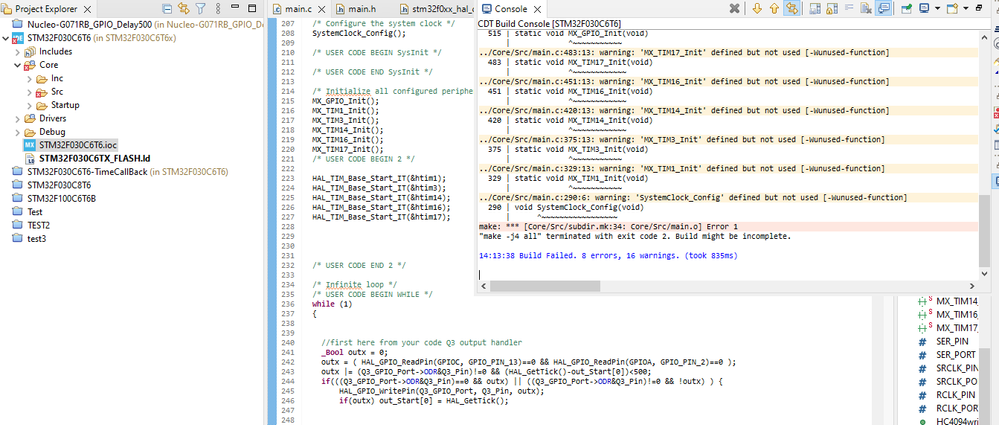This screenshot has height=425, width=999.
Task: Click the Scroll Lock console icon
Action: coord(815,8)
